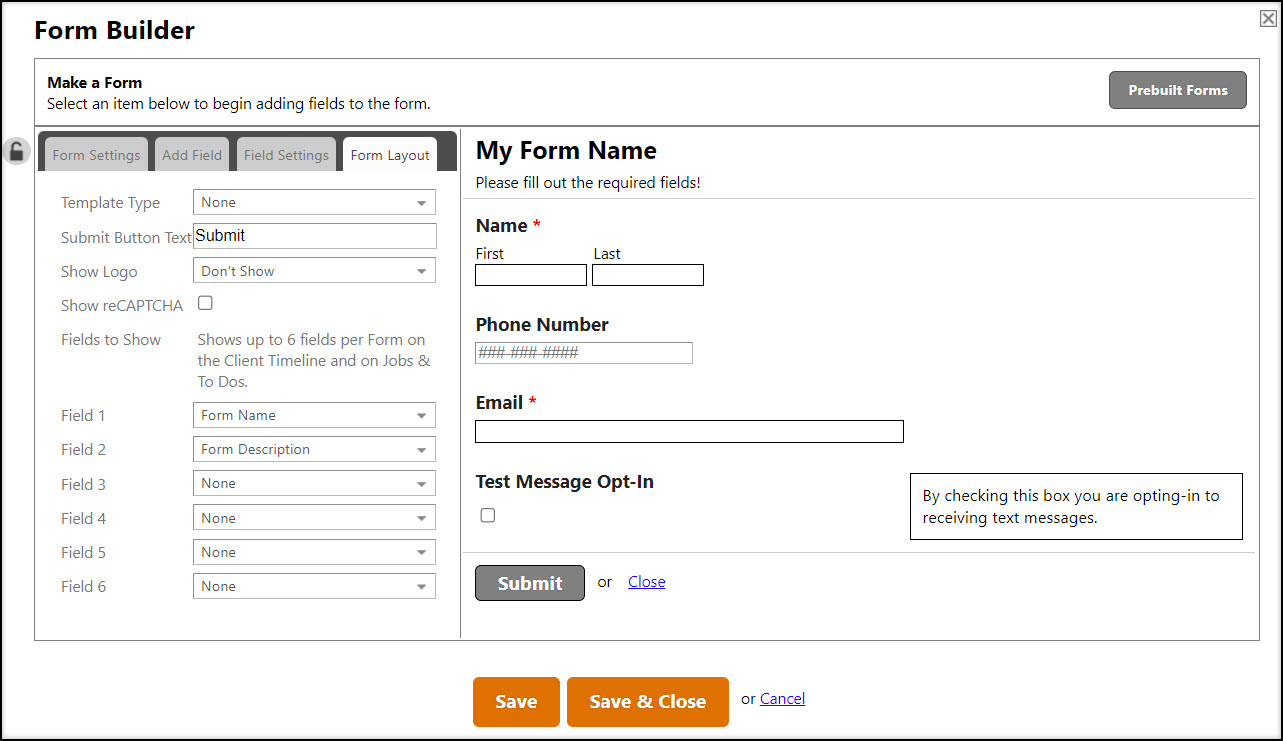Check the Test Message Opt-In box
1283x741 pixels.
pos(487,514)
